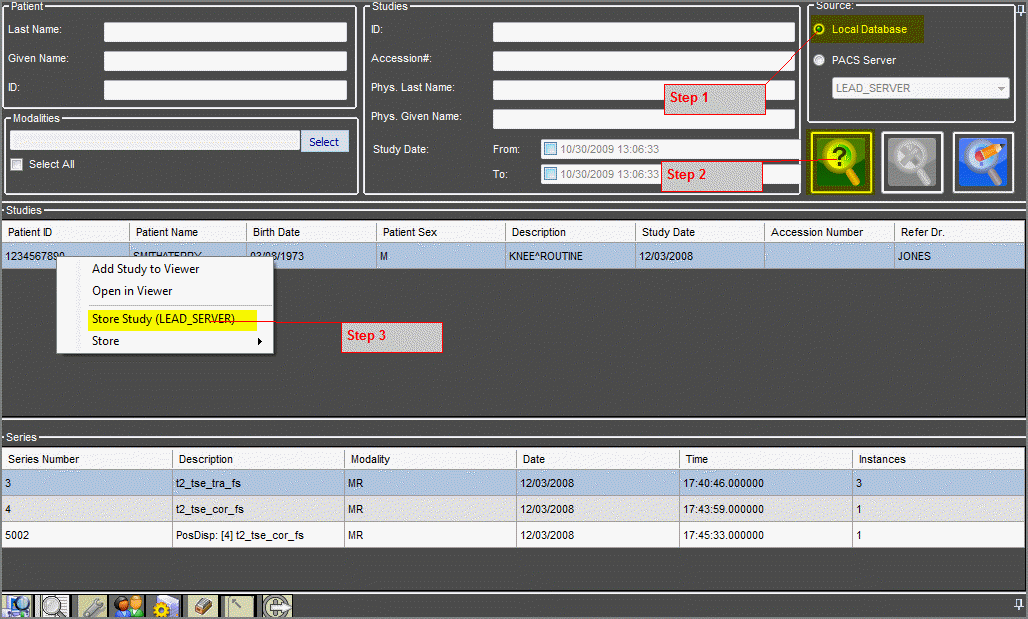Click the patient Last Name input field

[x=225, y=32]
